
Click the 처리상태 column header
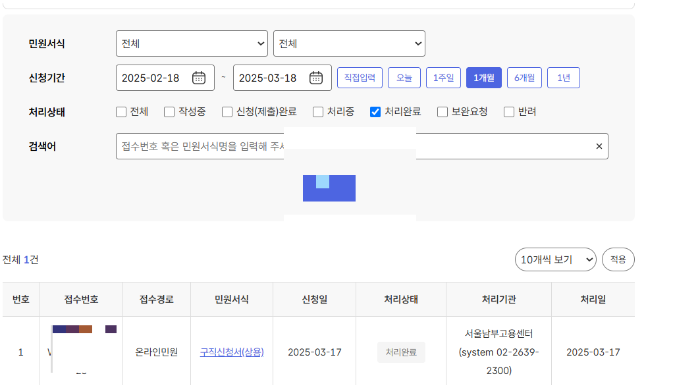[401, 299]
